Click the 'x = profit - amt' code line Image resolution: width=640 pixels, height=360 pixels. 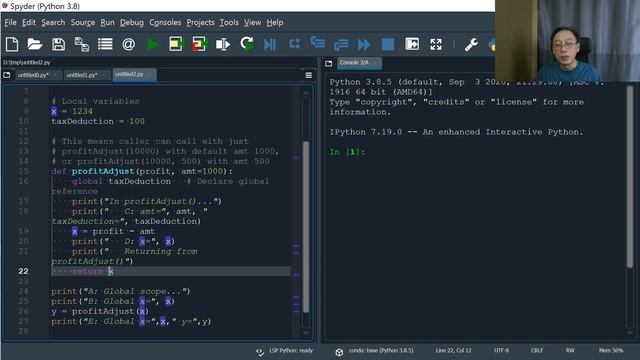113,231
